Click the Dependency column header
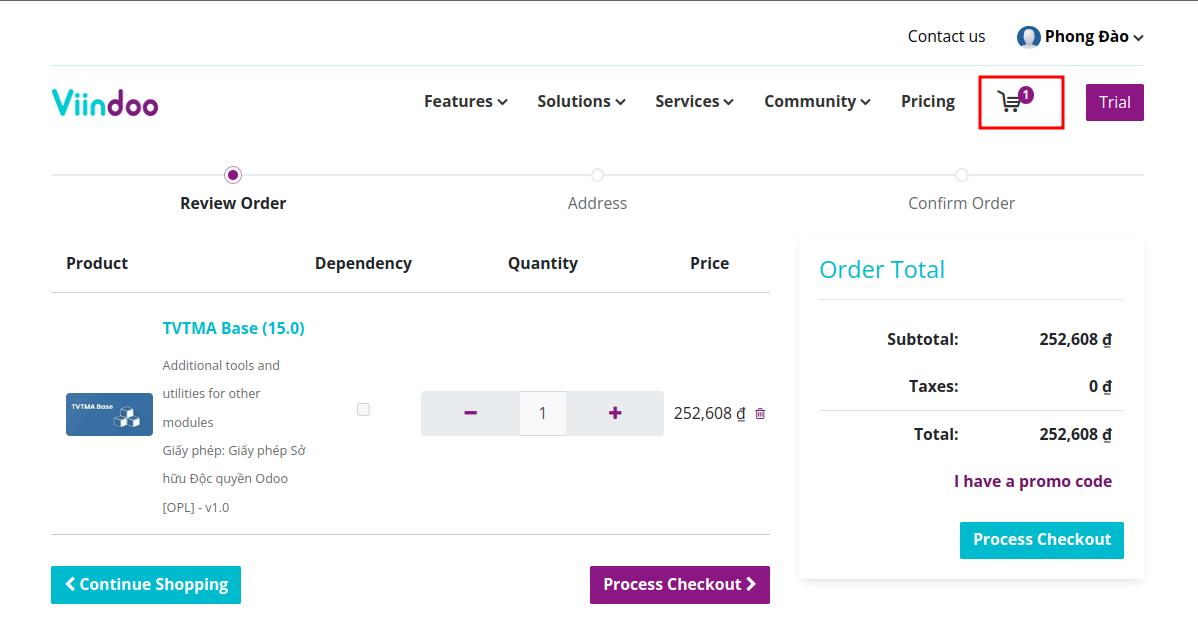Image resolution: width=1198 pixels, height=632 pixels. pyautogui.click(x=363, y=263)
